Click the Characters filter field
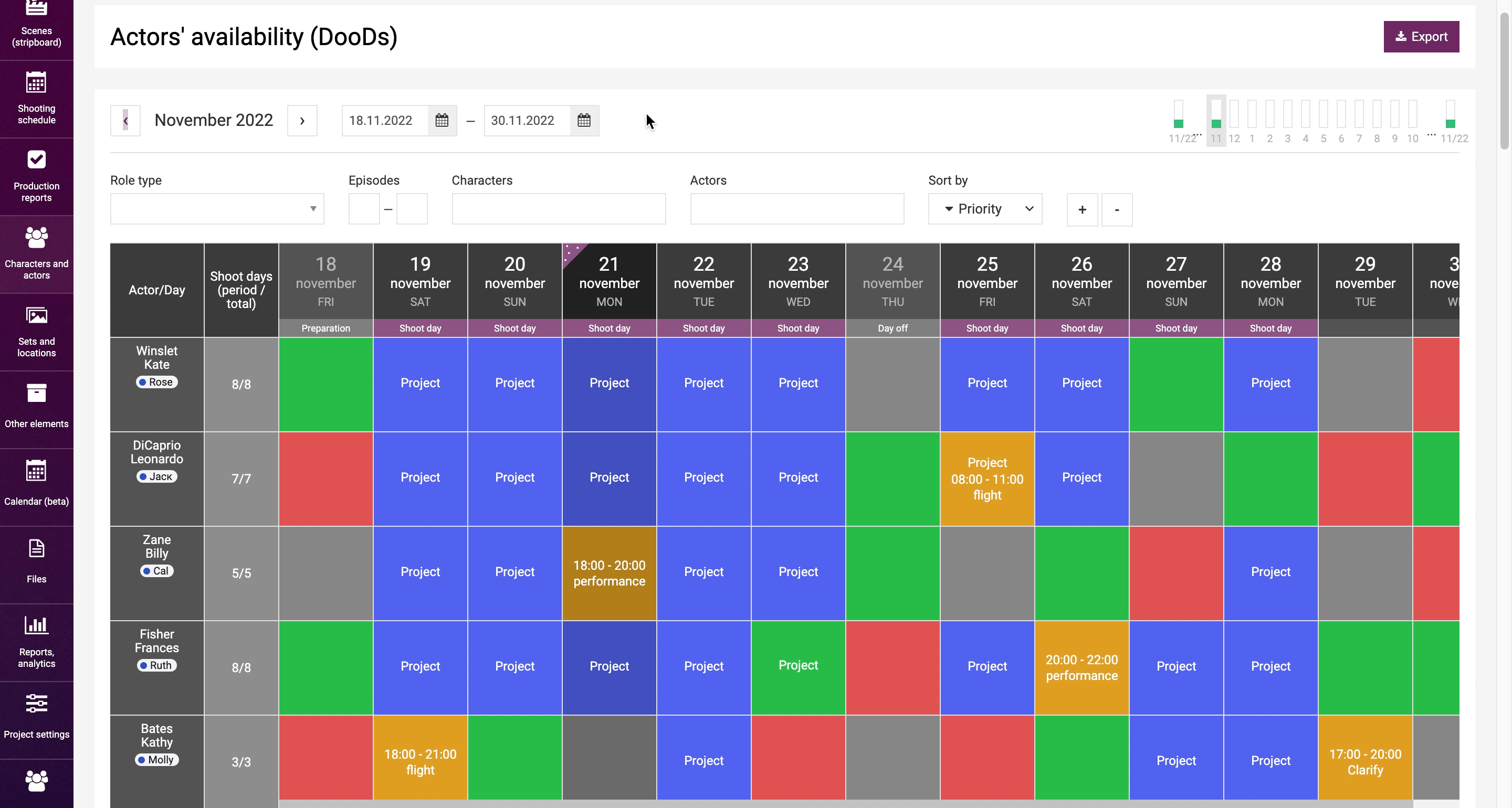This screenshot has width=1512, height=808. pyautogui.click(x=559, y=209)
